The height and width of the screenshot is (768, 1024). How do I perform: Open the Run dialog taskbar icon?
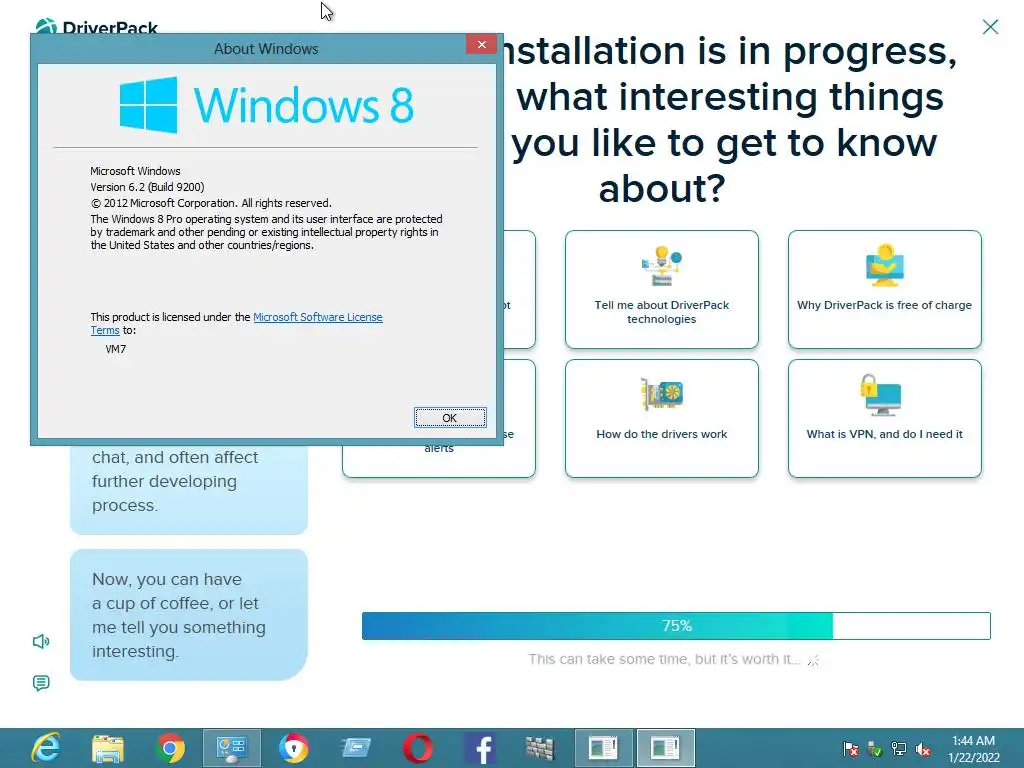tap(356, 748)
